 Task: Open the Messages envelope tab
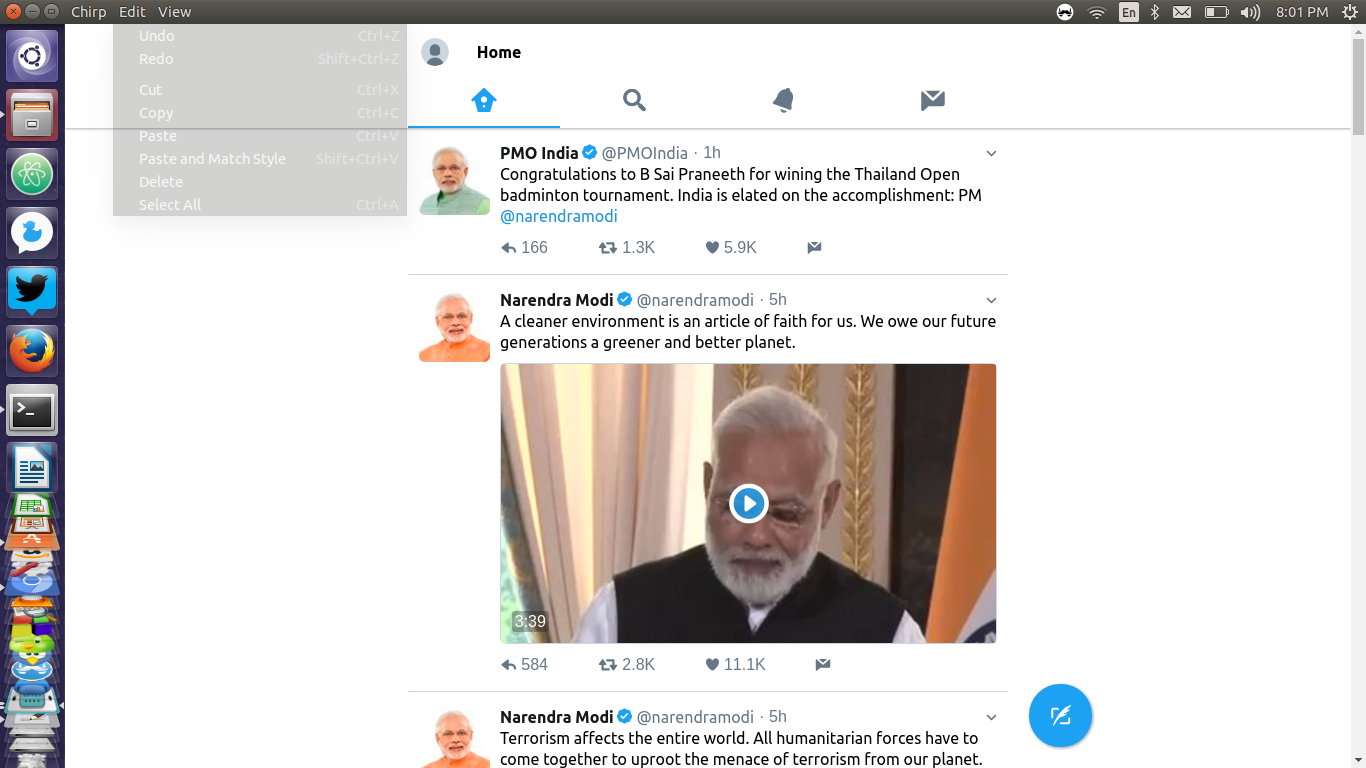pyautogui.click(x=933, y=100)
